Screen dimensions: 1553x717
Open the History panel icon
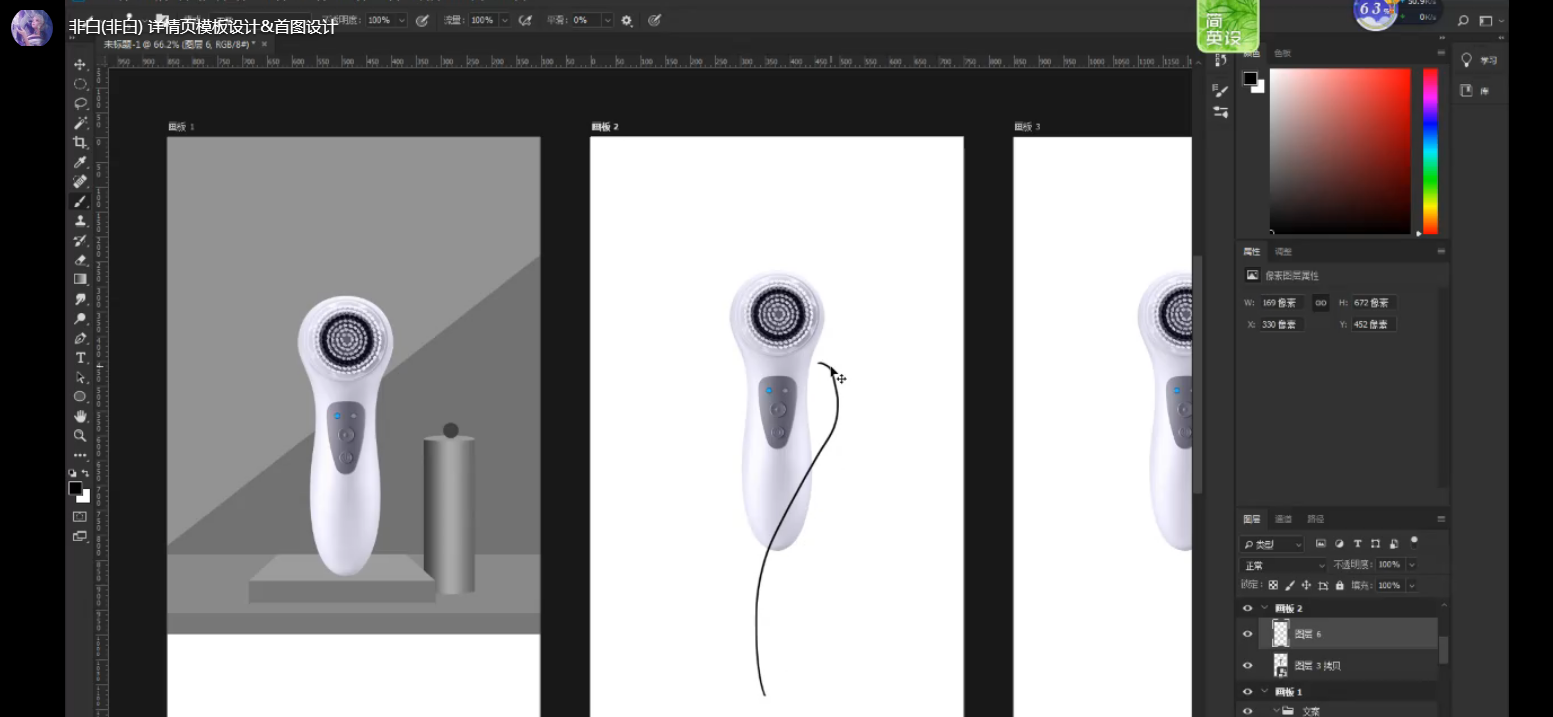click(1220, 62)
